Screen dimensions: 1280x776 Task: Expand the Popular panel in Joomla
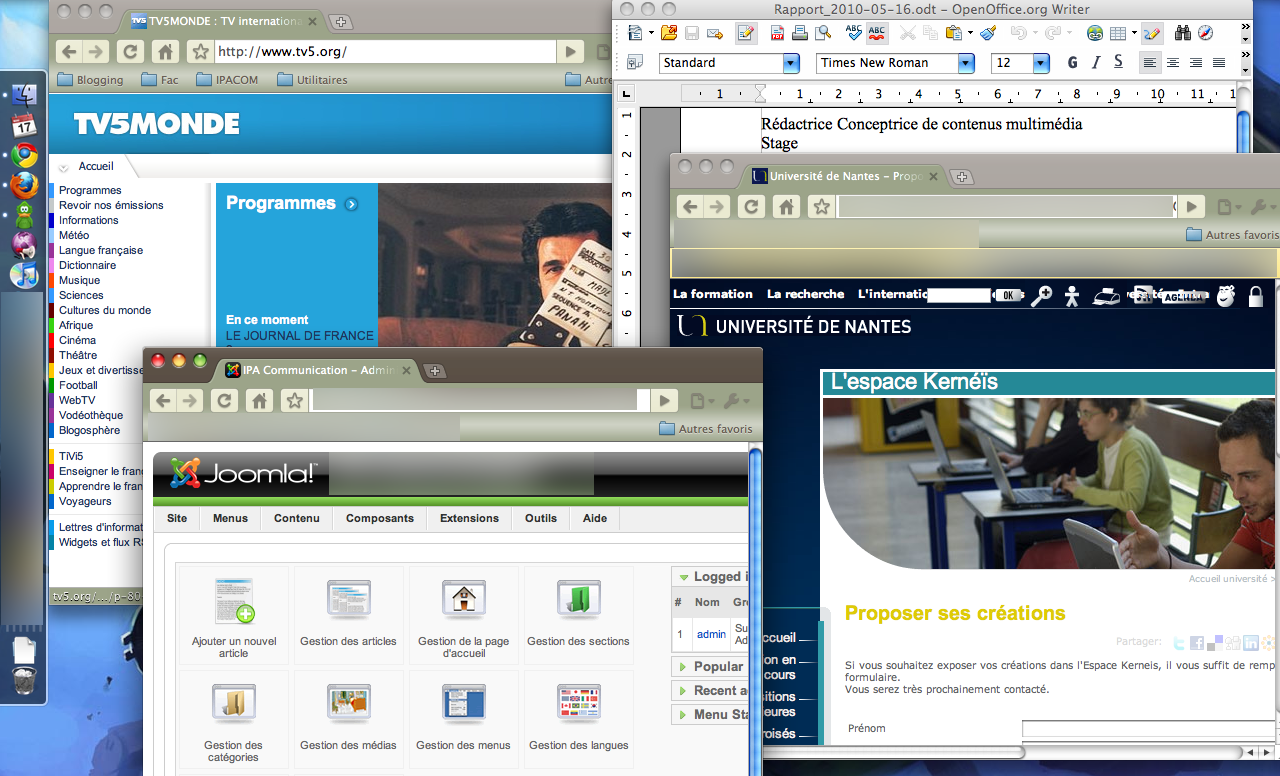710,666
